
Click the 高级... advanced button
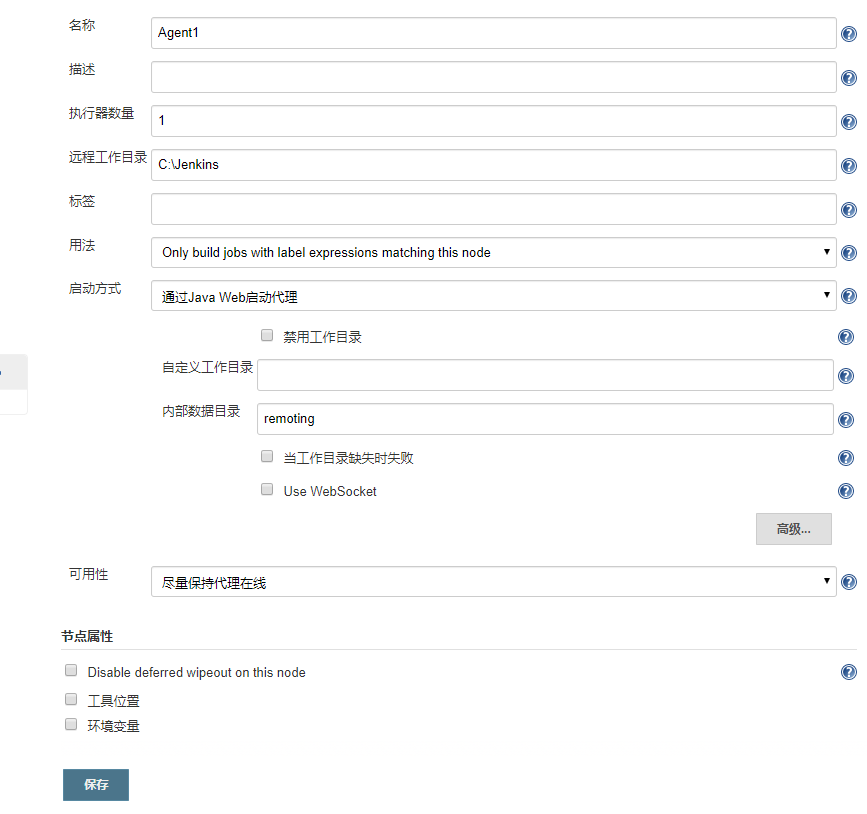[x=793, y=529]
